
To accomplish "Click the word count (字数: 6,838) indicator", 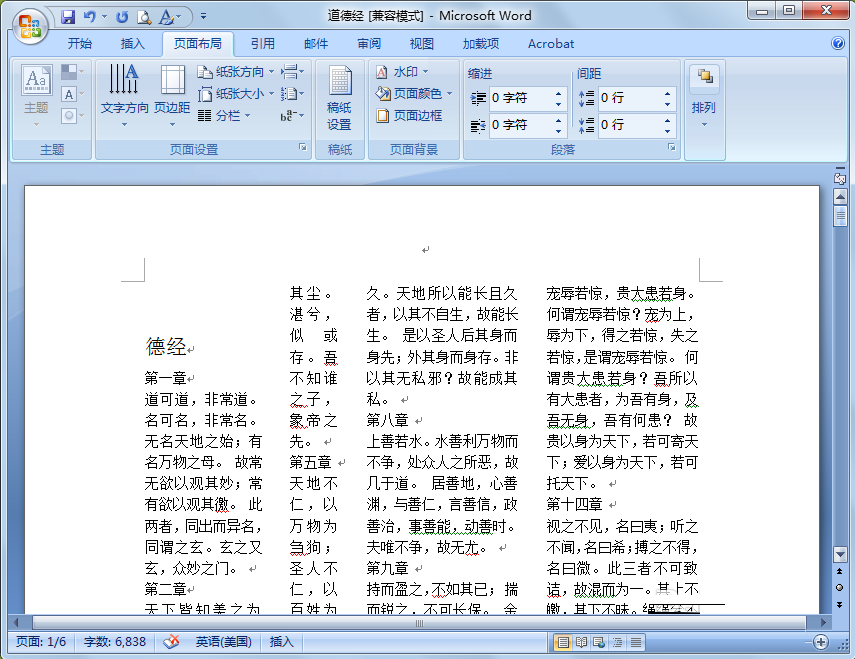I will point(115,642).
